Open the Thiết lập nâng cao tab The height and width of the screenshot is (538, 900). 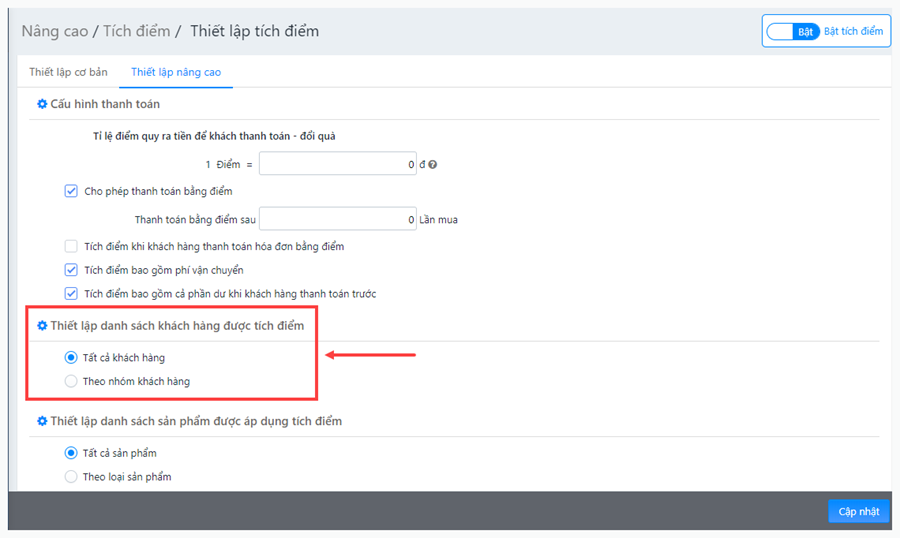176,72
